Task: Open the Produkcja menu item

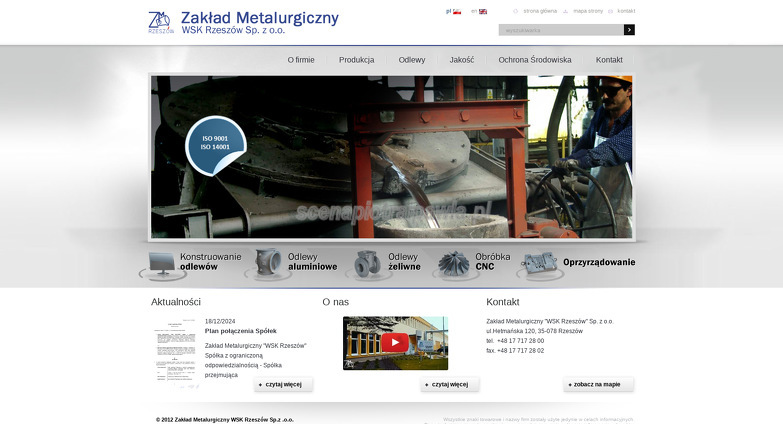Action: [x=357, y=60]
